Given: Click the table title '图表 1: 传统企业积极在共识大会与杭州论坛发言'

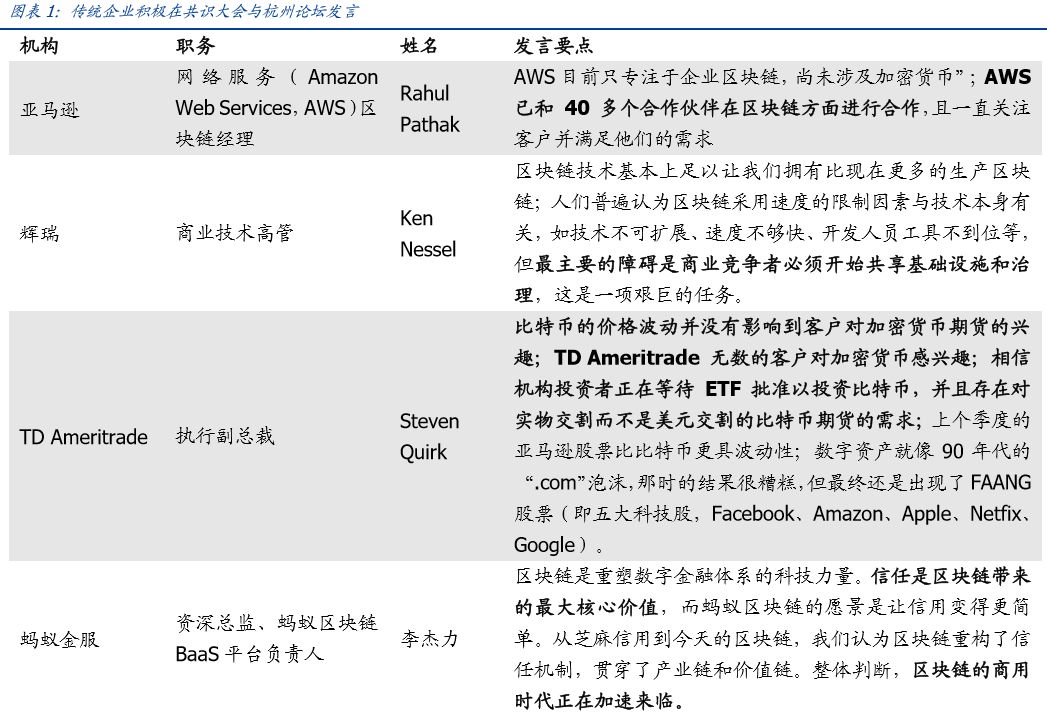Looking at the screenshot, I should [184, 11].
